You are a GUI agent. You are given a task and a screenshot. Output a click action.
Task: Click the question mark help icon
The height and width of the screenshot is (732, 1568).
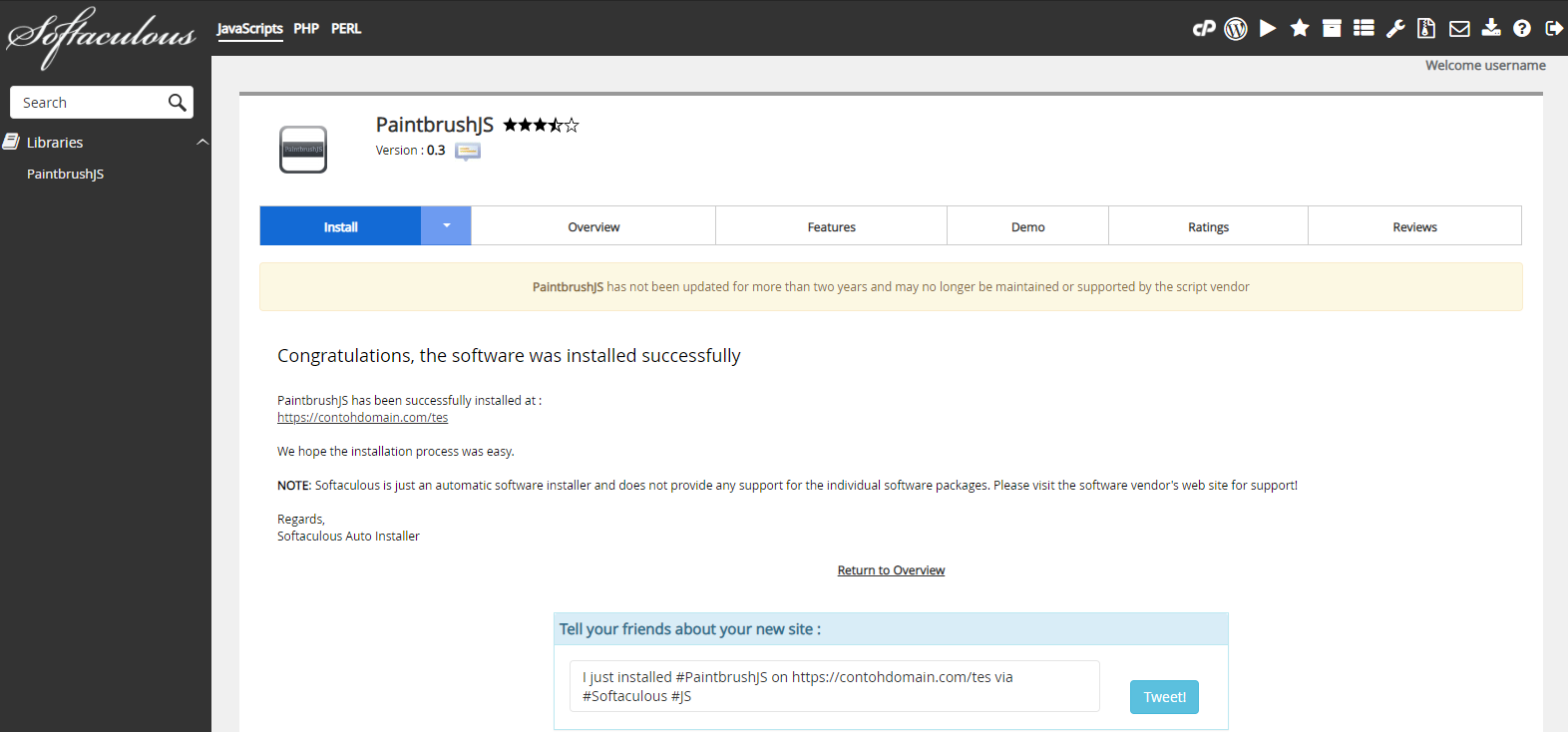[1522, 28]
